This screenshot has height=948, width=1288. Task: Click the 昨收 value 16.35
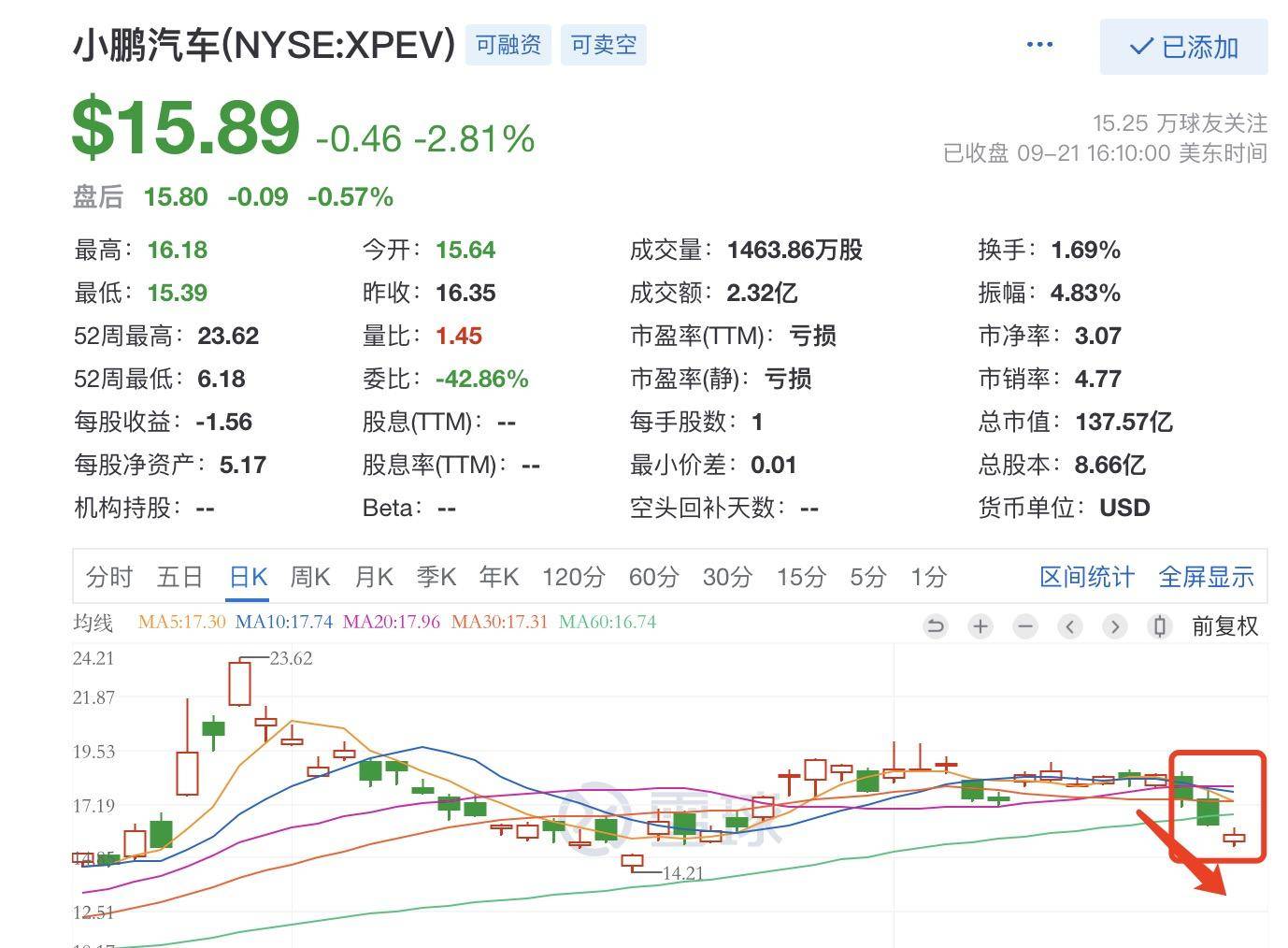pos(465,293)
